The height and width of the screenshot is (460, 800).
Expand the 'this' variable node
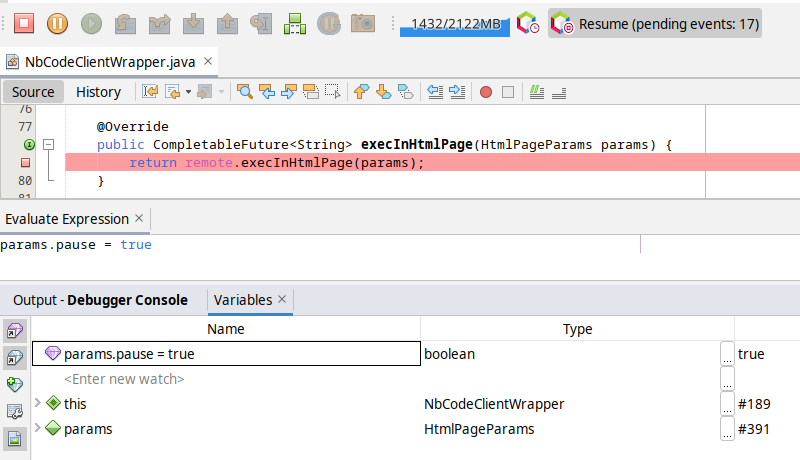coord(38,403)
